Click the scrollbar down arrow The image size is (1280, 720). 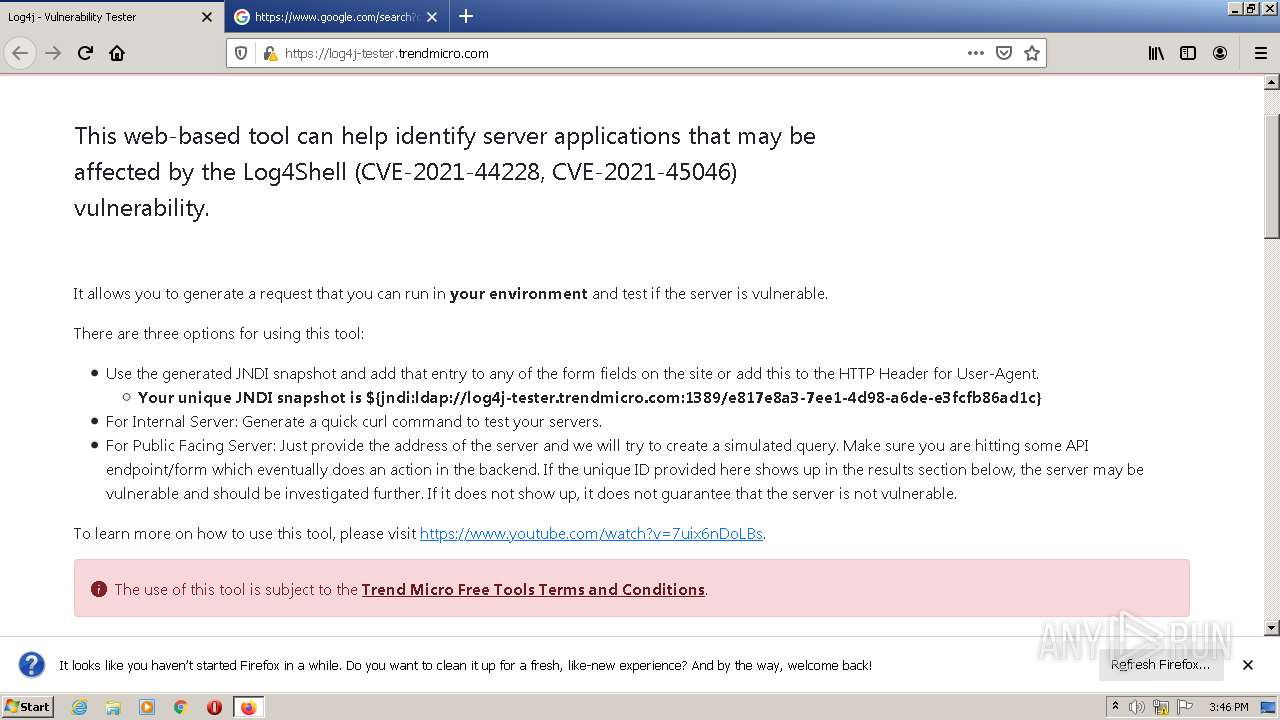click(x=1271, y=628)
